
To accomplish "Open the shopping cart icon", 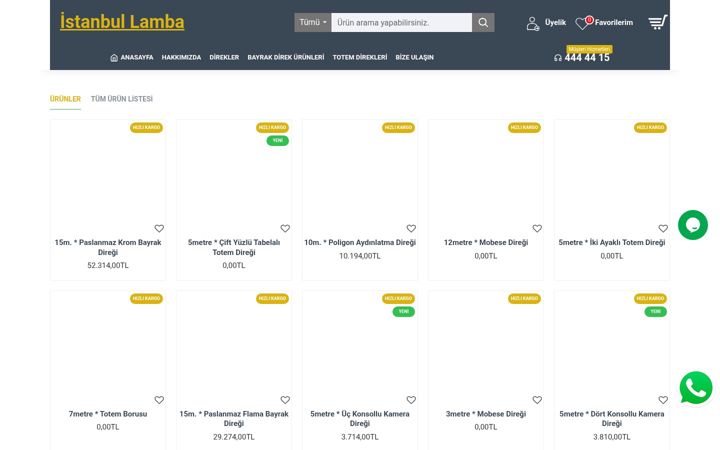I will coord(658,22).
